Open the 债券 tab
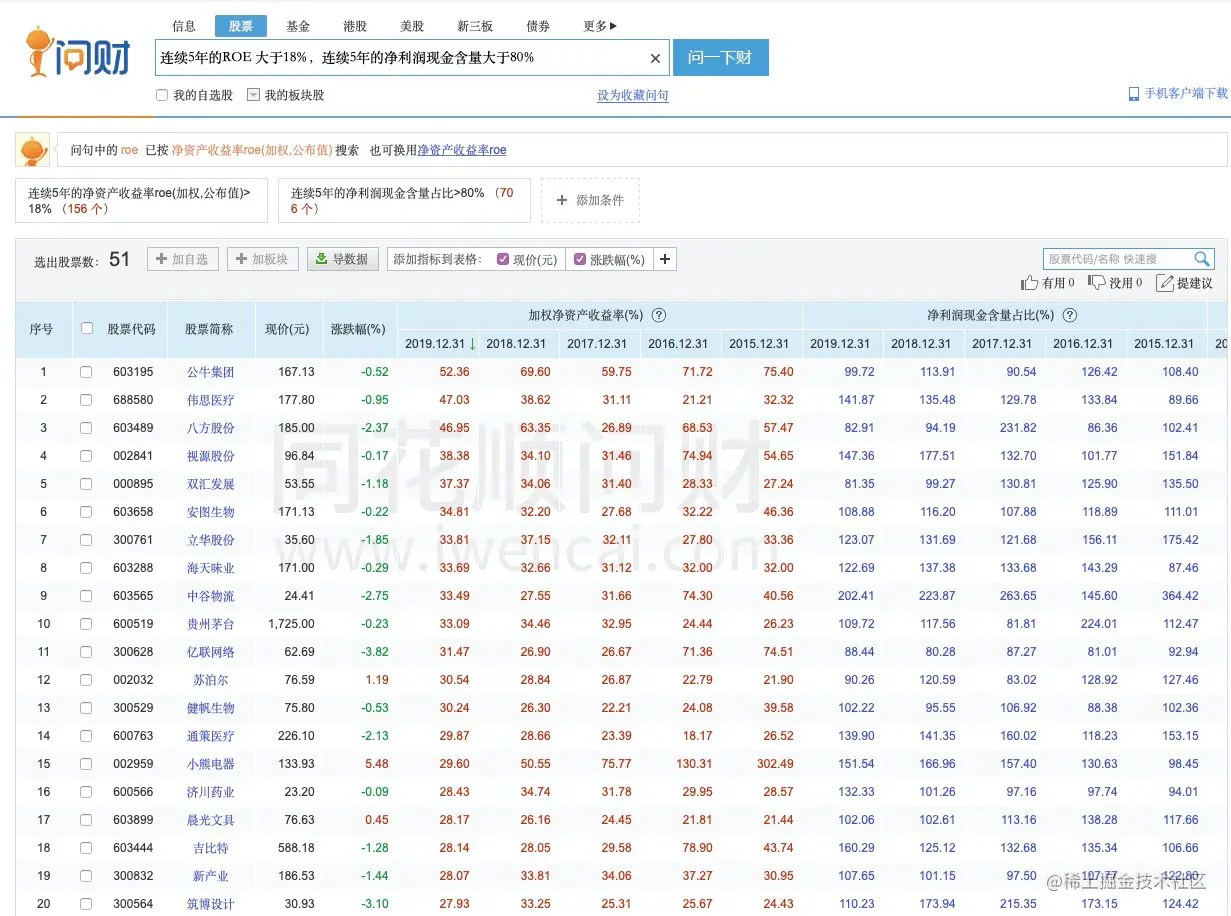The image size is (1231, 916). 538,26
